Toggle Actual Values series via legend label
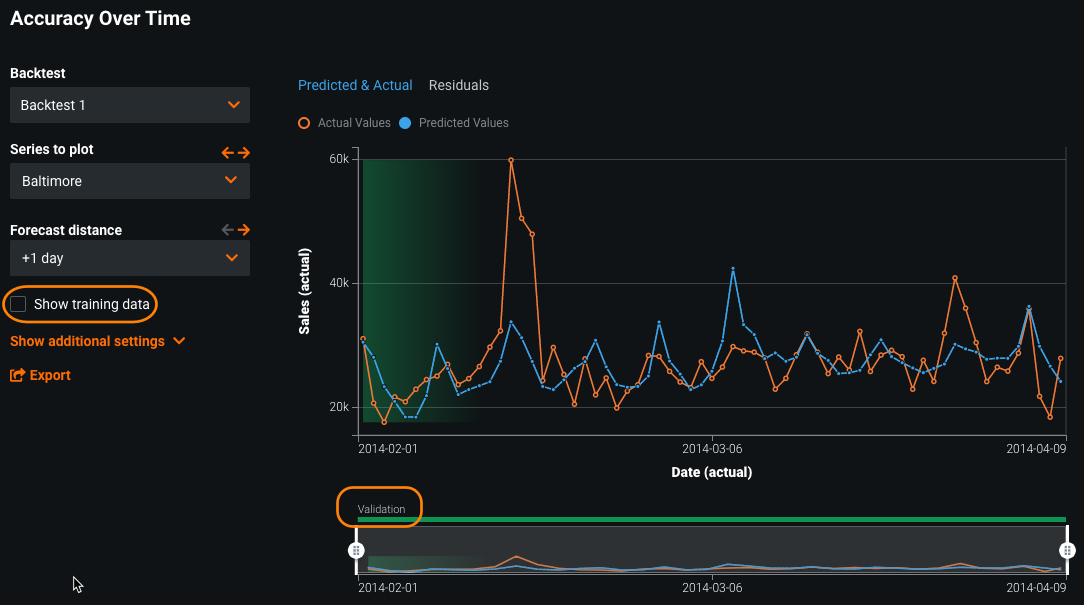Image resolution: width=1084 pixels, height=605 pixels. coord(354,123)
